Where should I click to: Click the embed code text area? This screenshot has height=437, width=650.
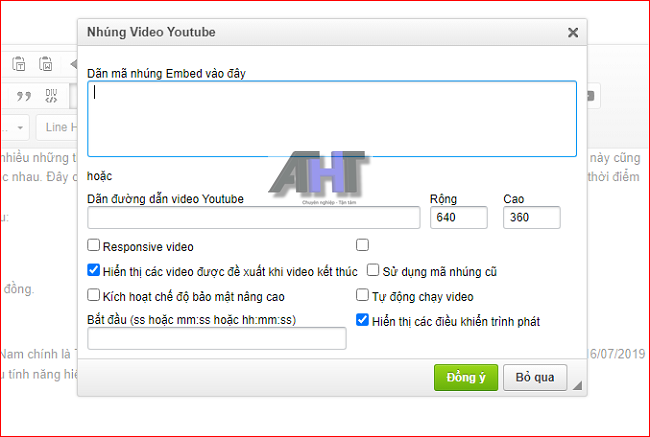pos(332,119)
